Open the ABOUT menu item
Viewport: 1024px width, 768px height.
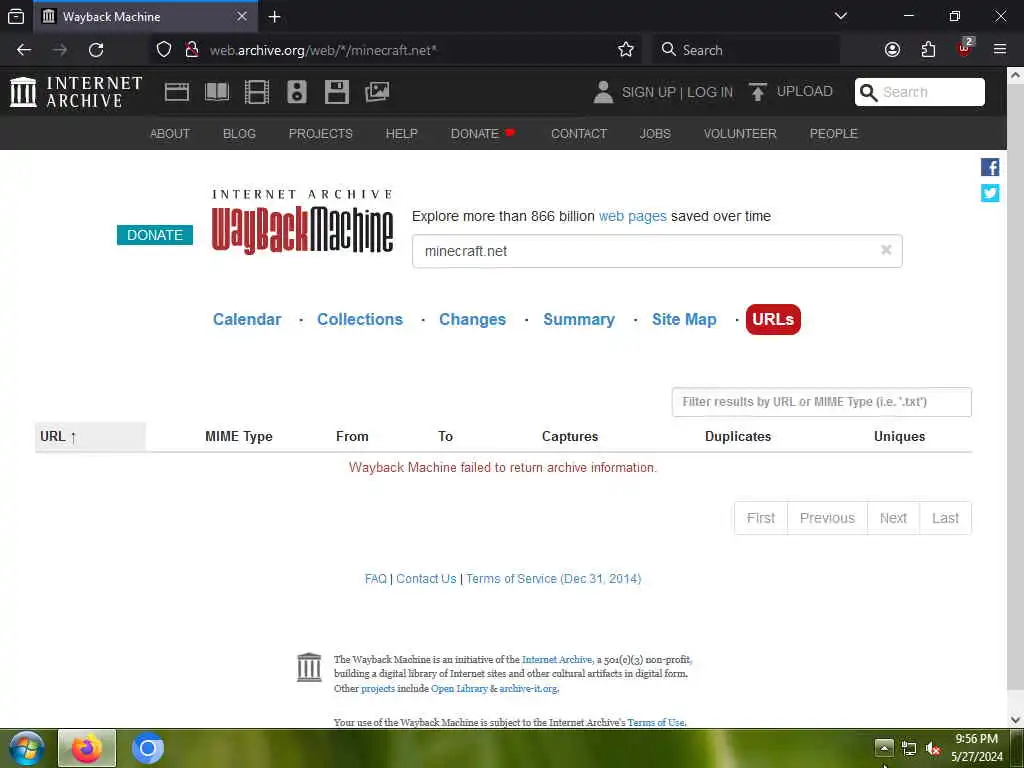[170, 133]
